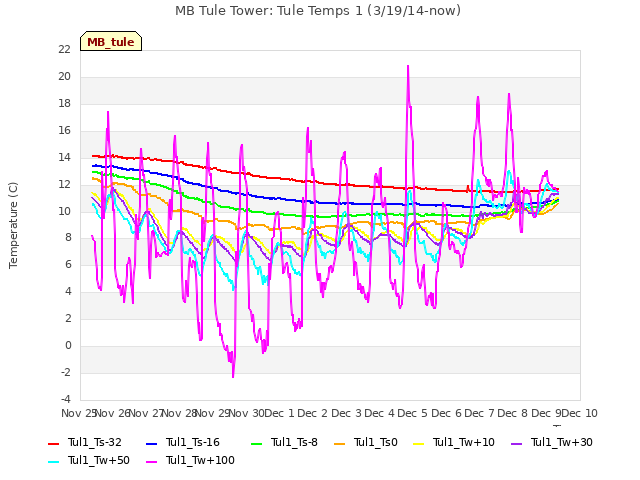Click the Dec 1 x-axis tick label

click(279, 413)
